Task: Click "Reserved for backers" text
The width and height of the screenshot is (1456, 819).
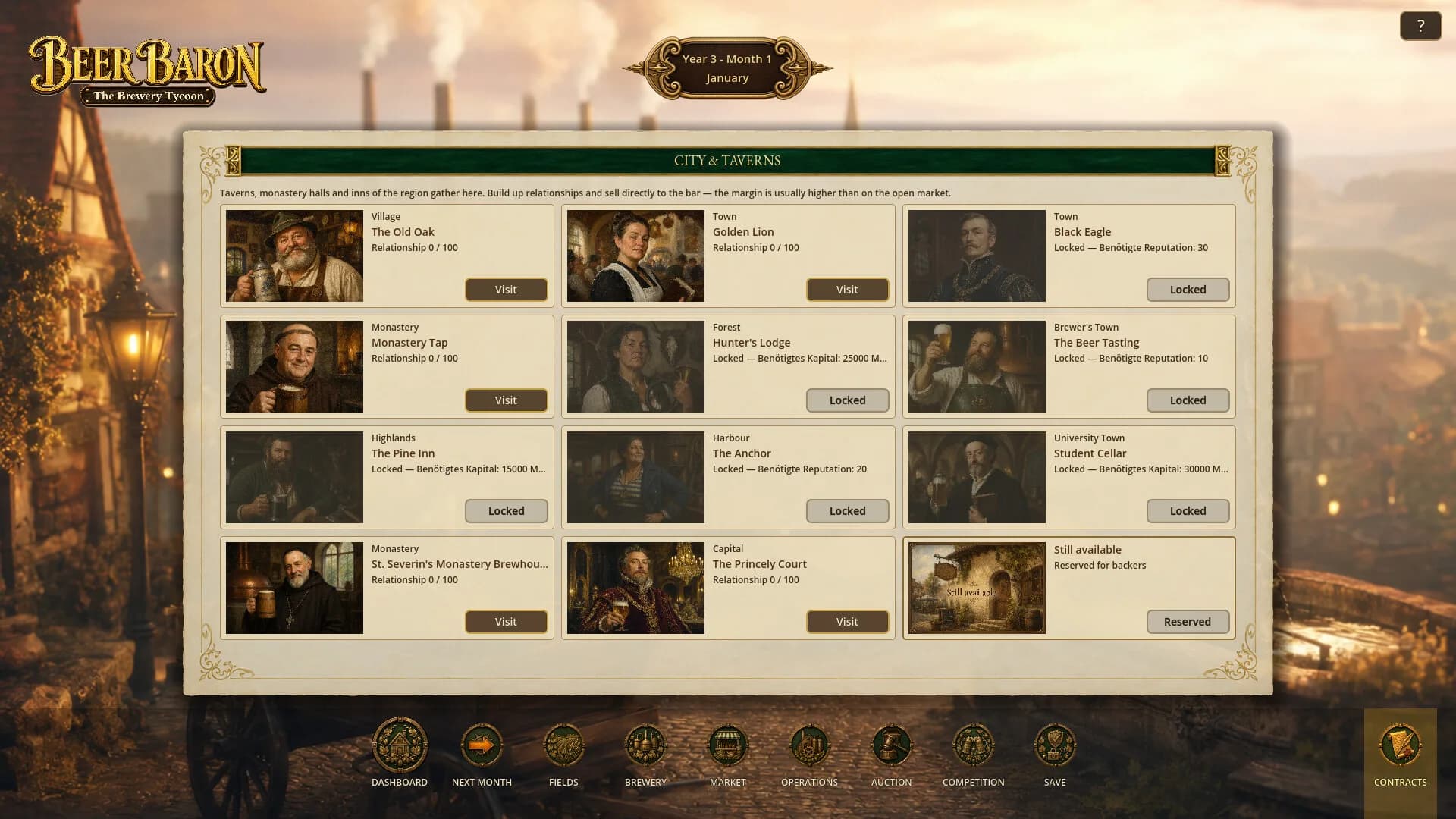Action: tap(1100, 566)
